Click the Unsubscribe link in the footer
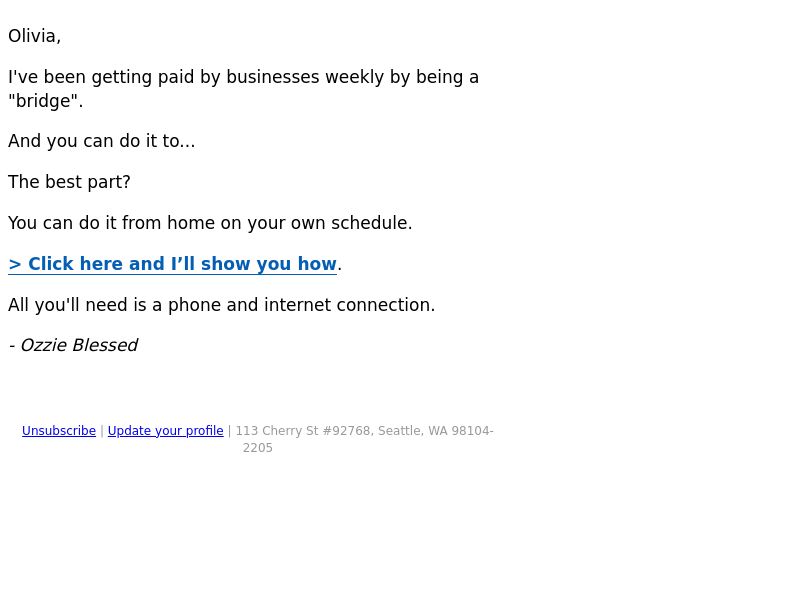Image resolution: width=800 pixels, height=600 pixels. coord(59,431)
